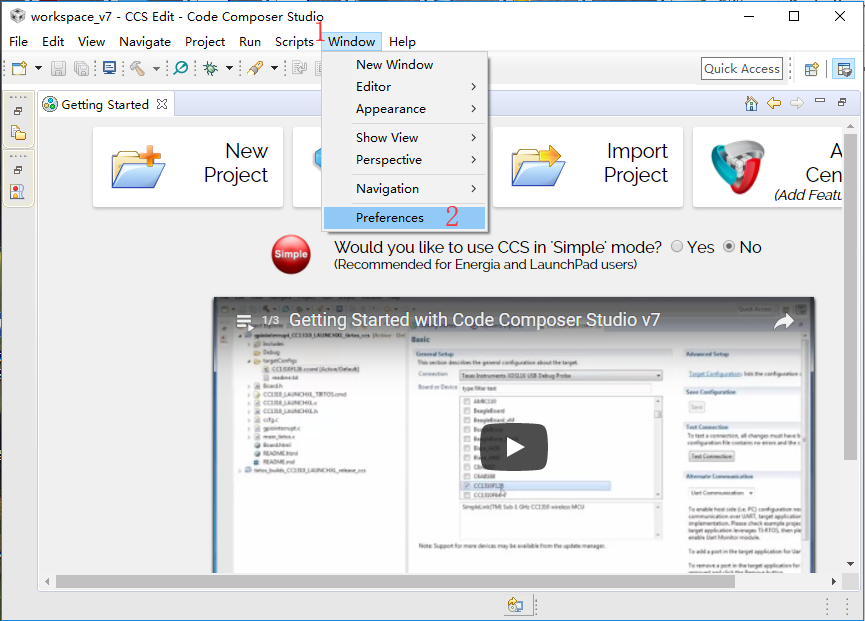Click the scroll-right arrow at the bottom

tap(833, 581)
